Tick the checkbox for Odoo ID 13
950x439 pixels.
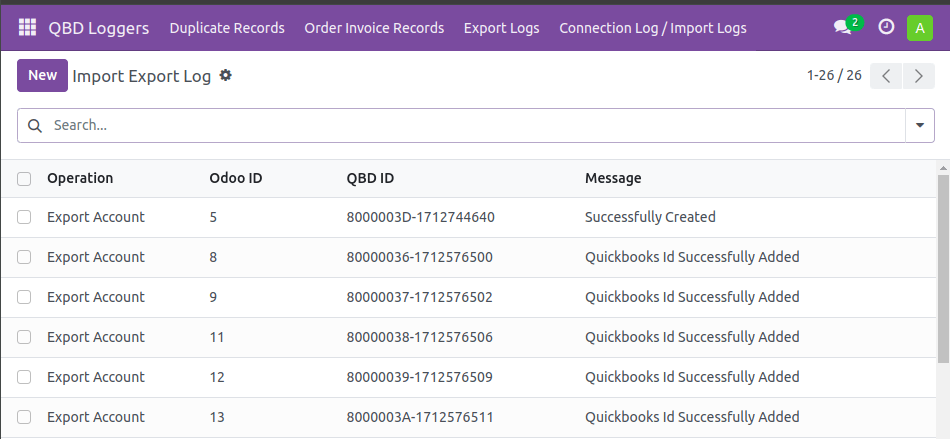(24, 417)
